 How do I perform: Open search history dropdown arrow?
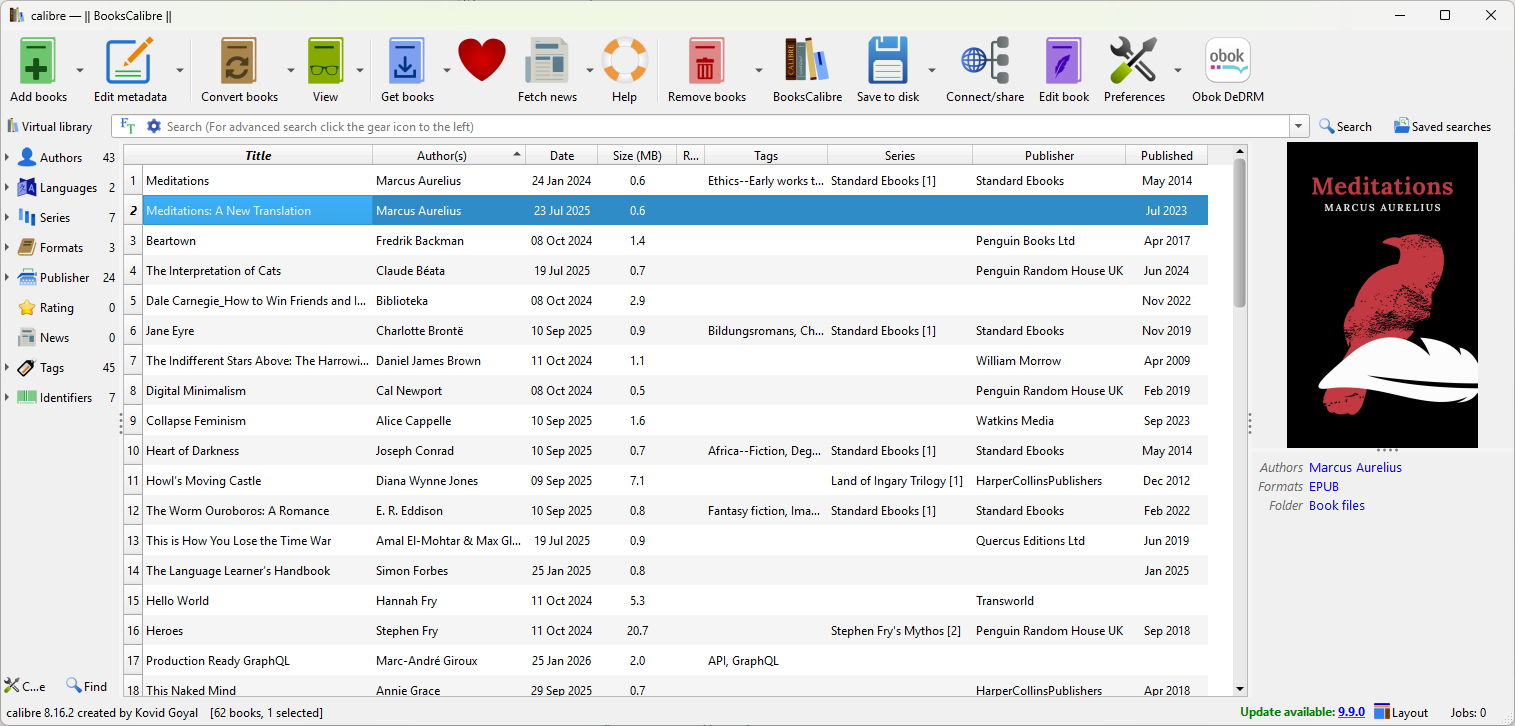pyautogui.click(x=1299, y=126)
